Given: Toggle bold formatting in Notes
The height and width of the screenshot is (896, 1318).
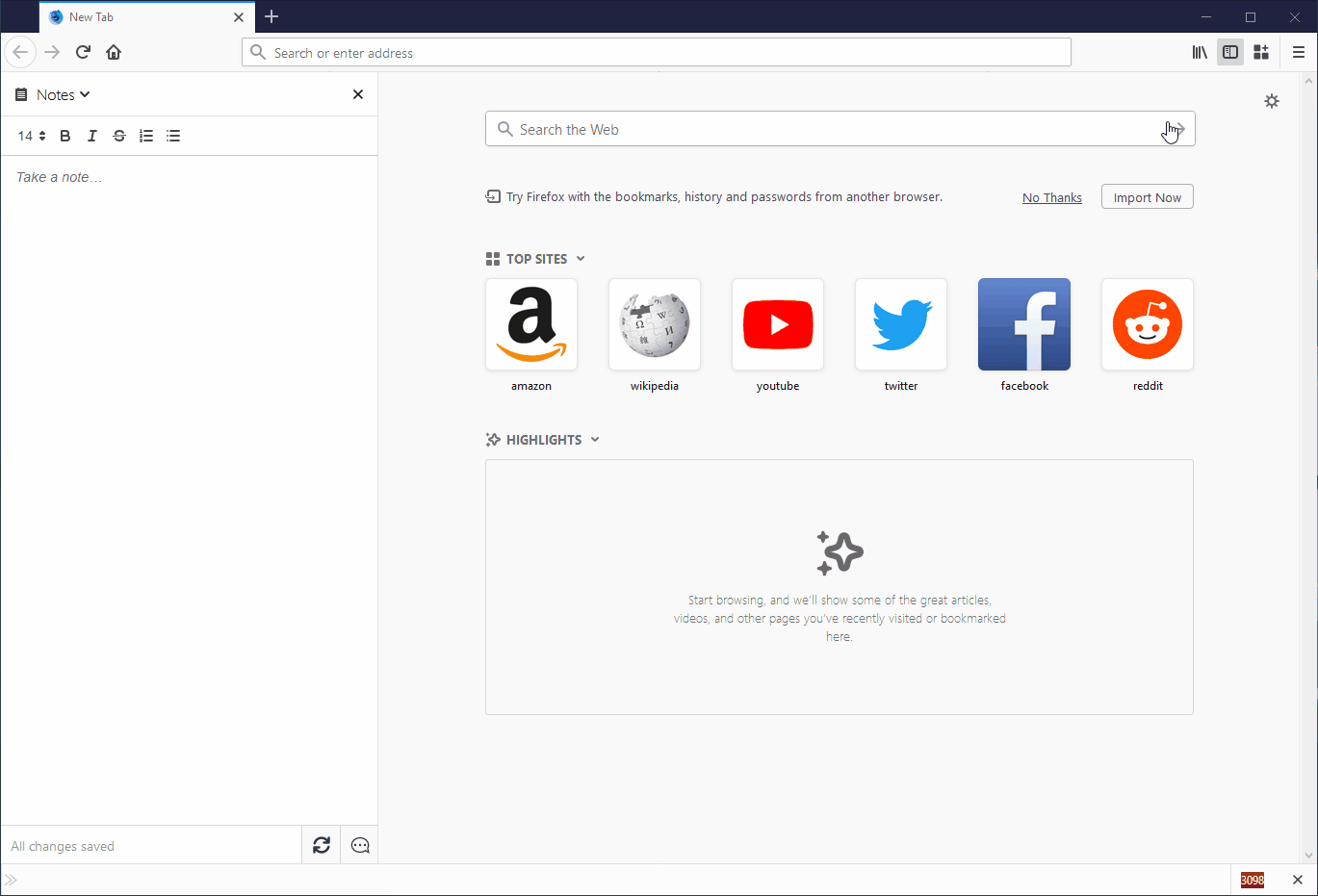Looking at the screenshot, I should tap(65, 136).
